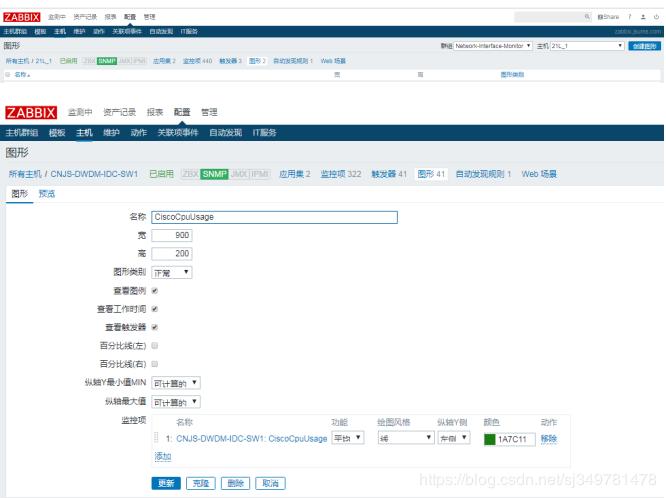Screen dimensions: 666x498
Task: Select 主机群组 in the lower page's blue submenu
Action: tap(22, 133)
